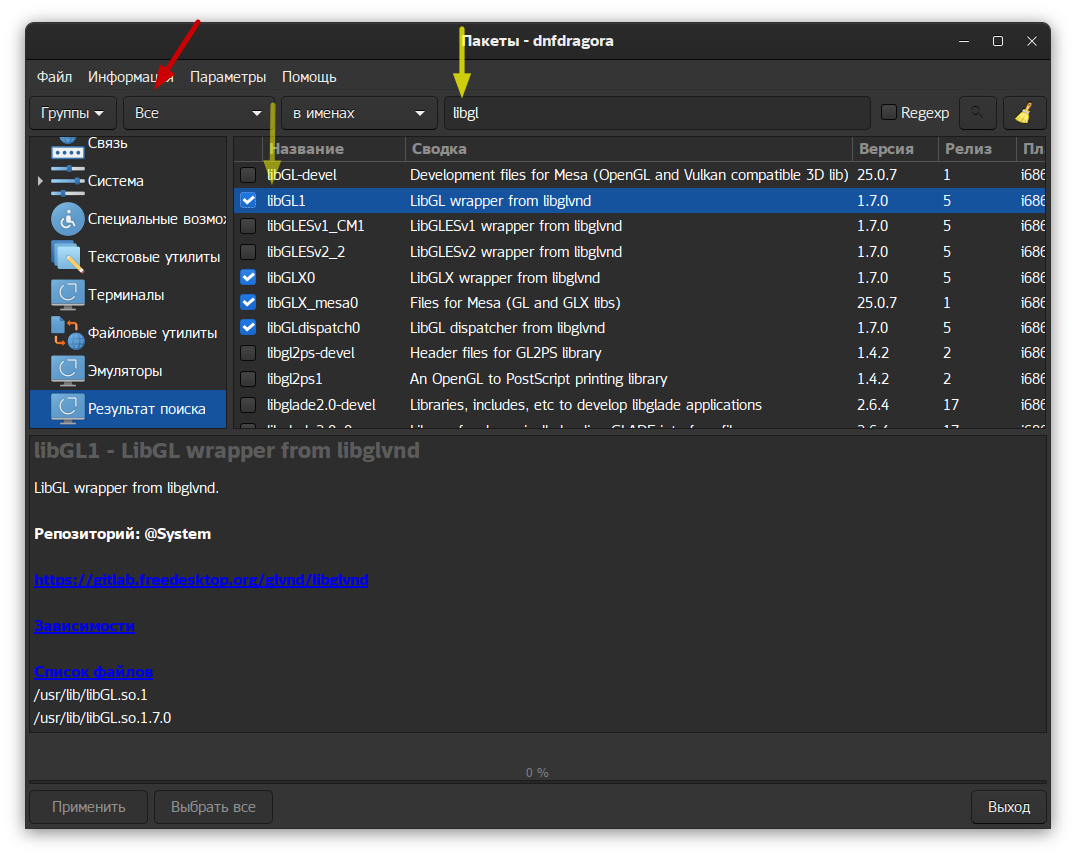Select the Специальные возможности accessibility icon
Screen dimensions: 1076x857
click(67, 218)
